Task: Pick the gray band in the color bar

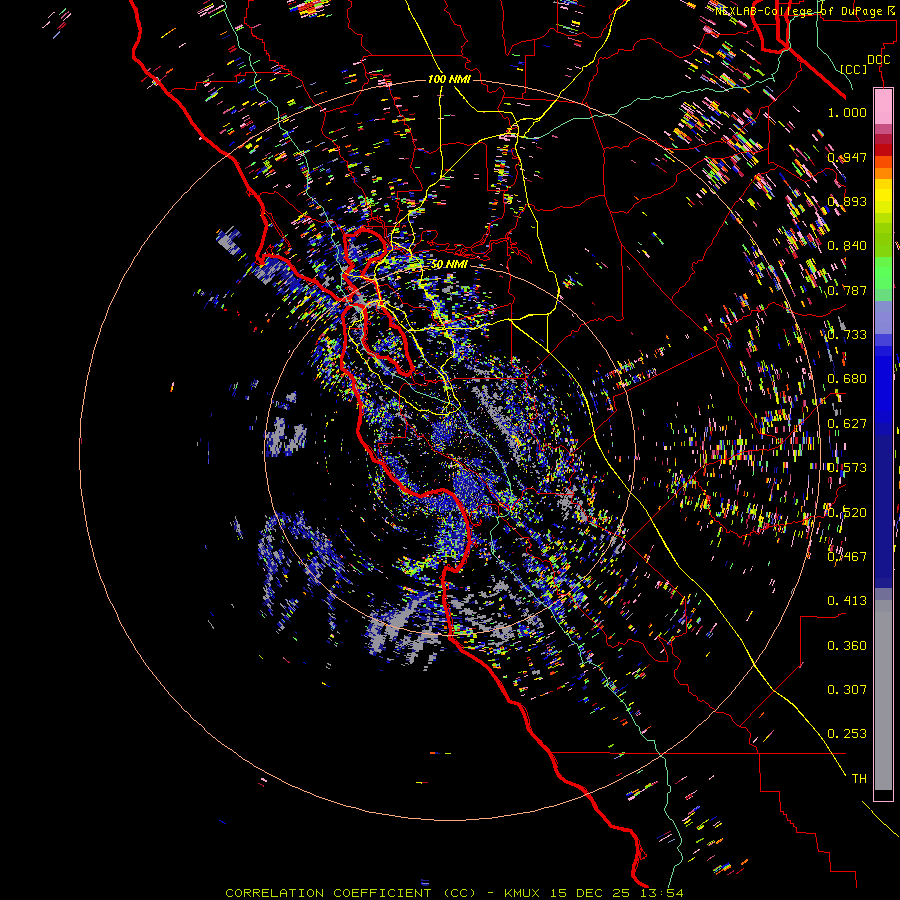Action: (x=883, y=695)
